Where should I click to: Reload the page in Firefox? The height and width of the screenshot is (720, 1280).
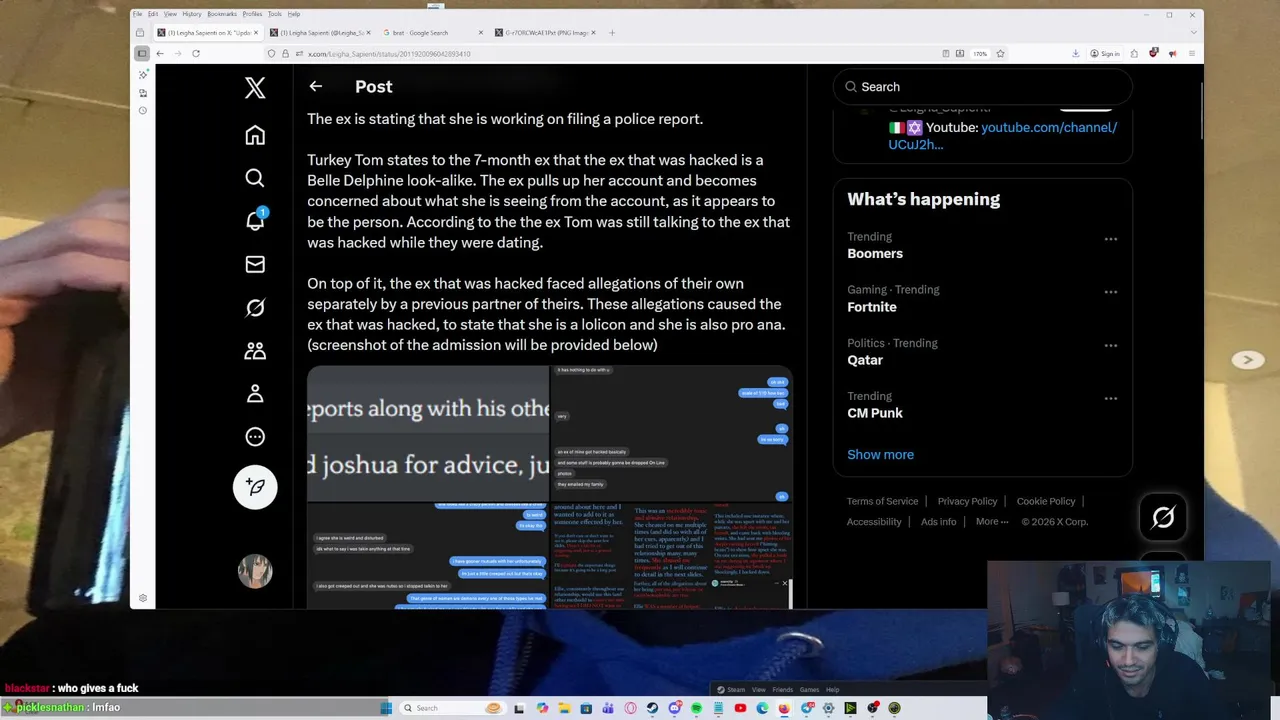coord(196,53)
